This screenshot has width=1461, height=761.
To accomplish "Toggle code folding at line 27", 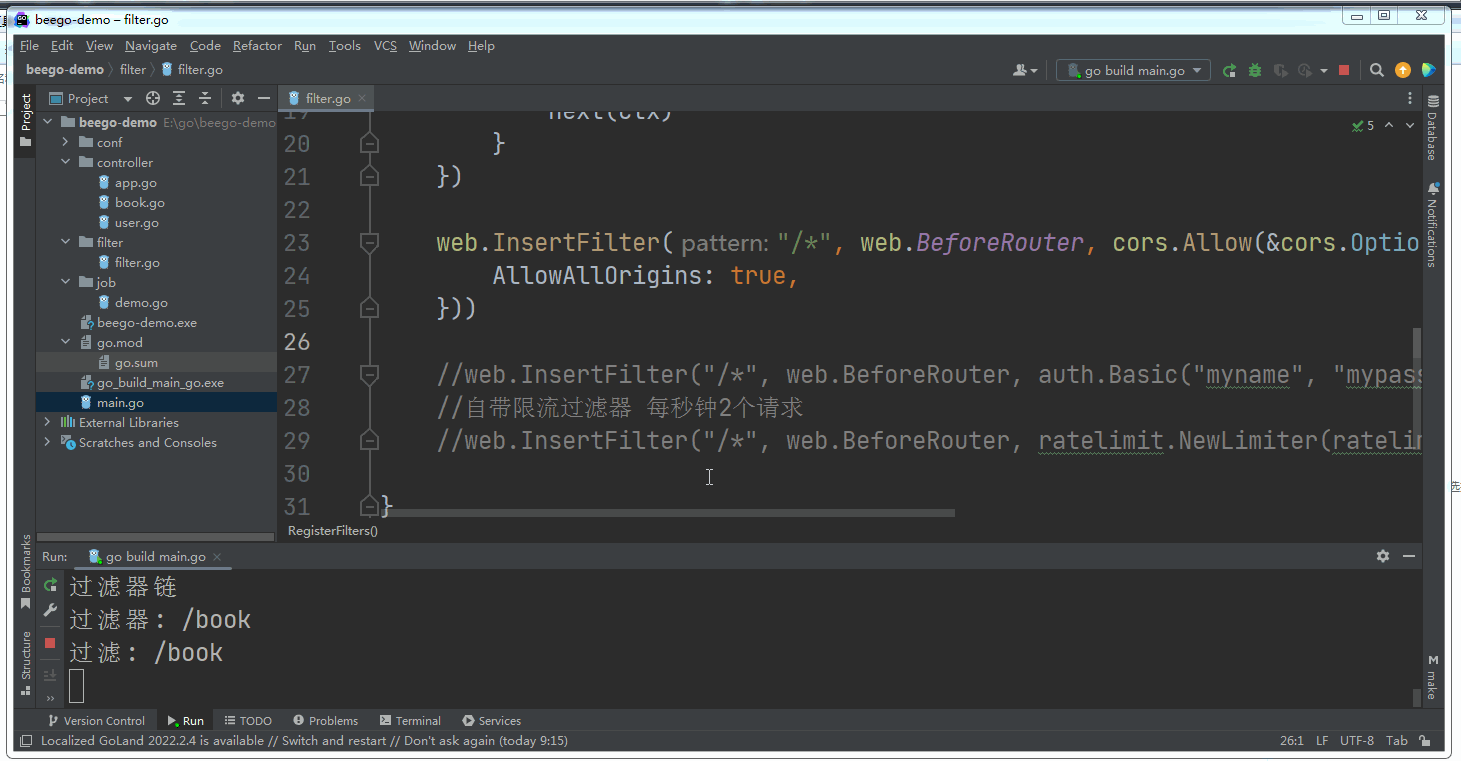I will click(369, 374).
